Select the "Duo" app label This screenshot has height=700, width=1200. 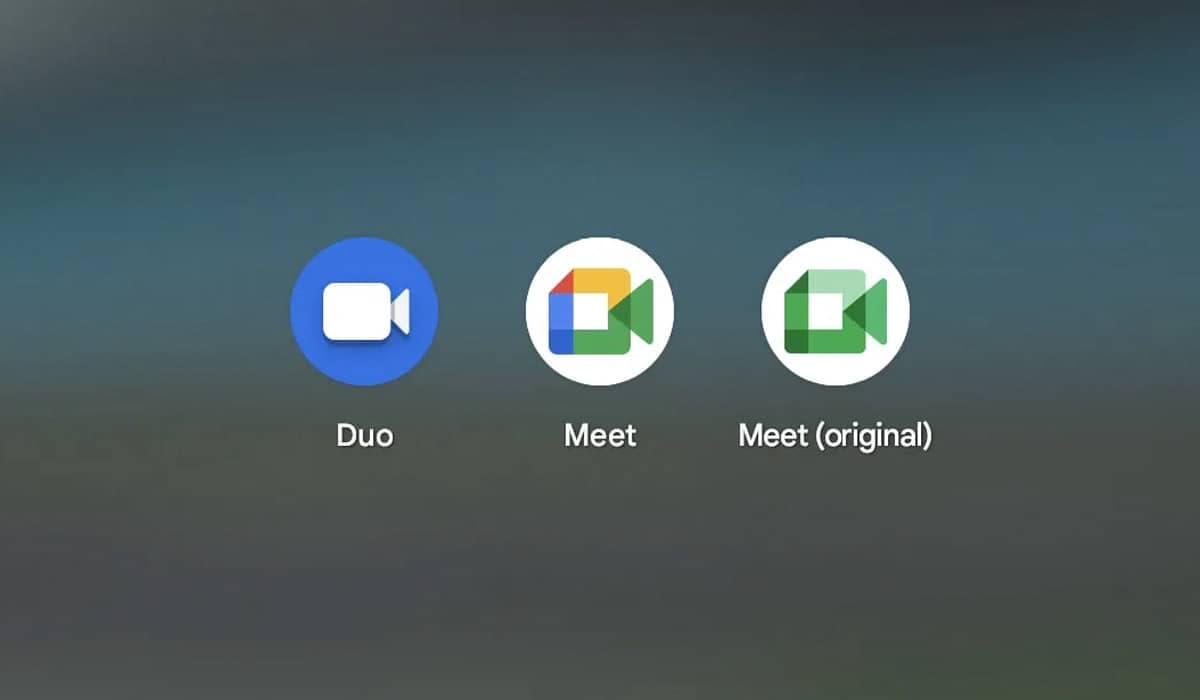[x=364, y=436]
